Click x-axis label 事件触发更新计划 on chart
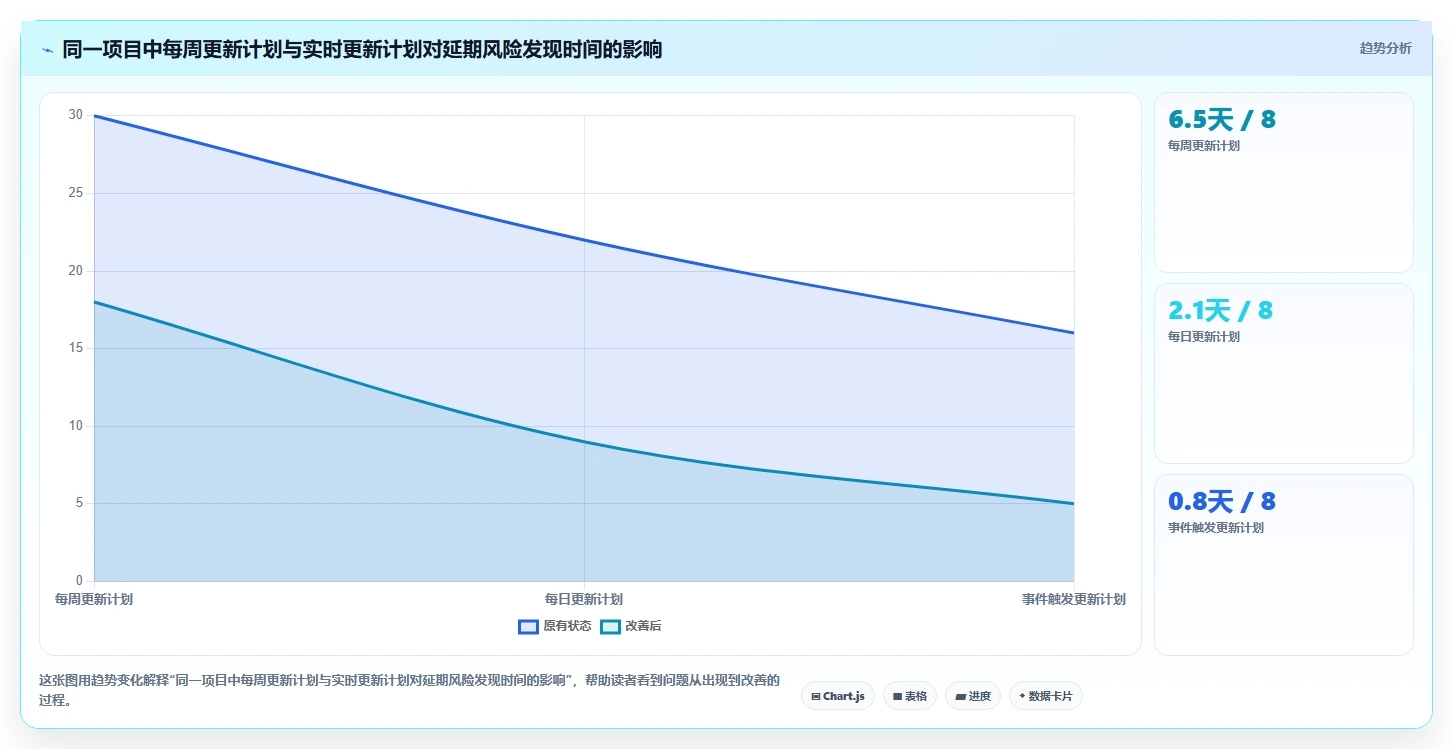Screen dimensions: 1453x749 [x=1074, y=599]
